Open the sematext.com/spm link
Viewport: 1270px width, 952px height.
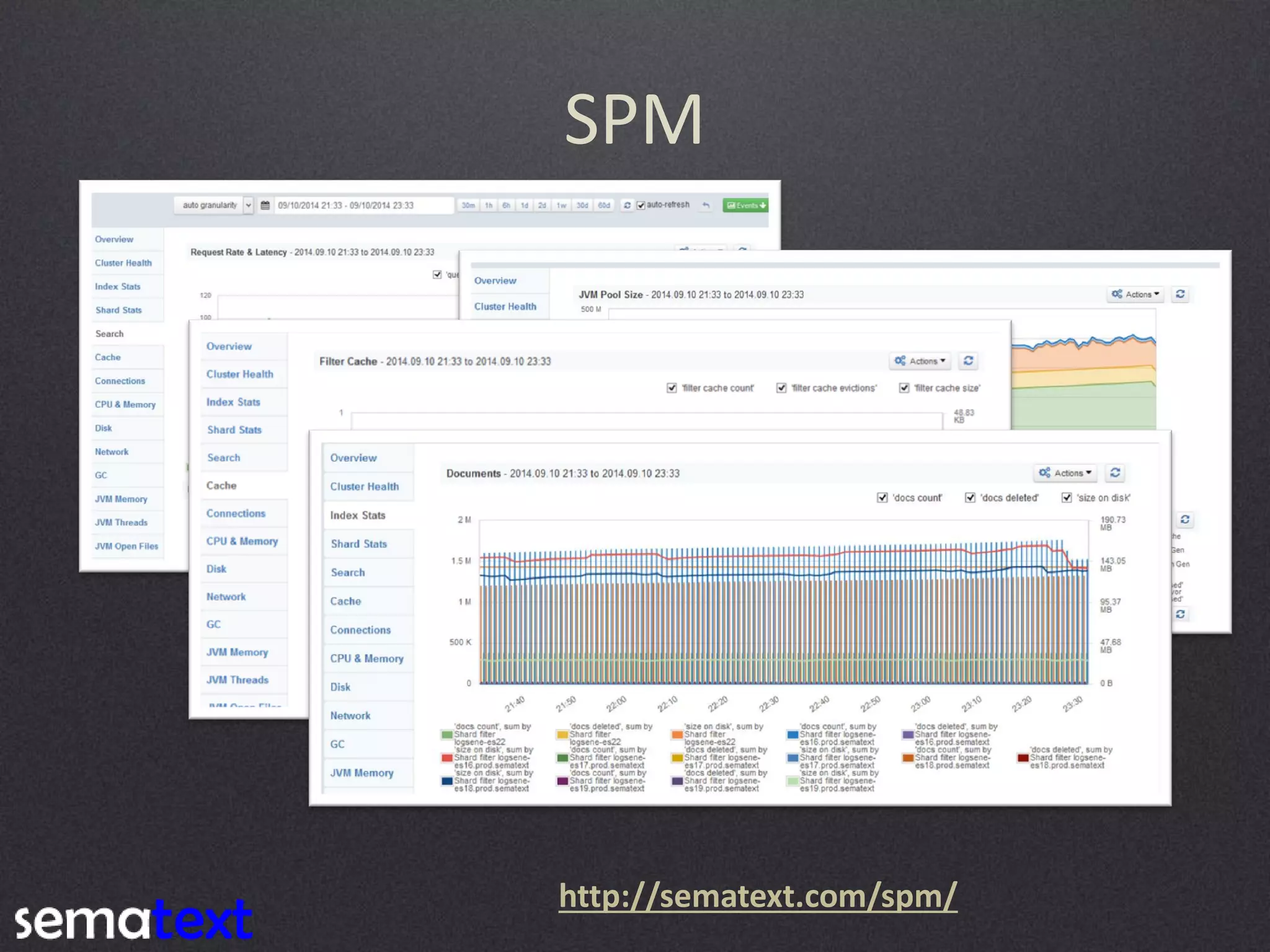point(758,896)
